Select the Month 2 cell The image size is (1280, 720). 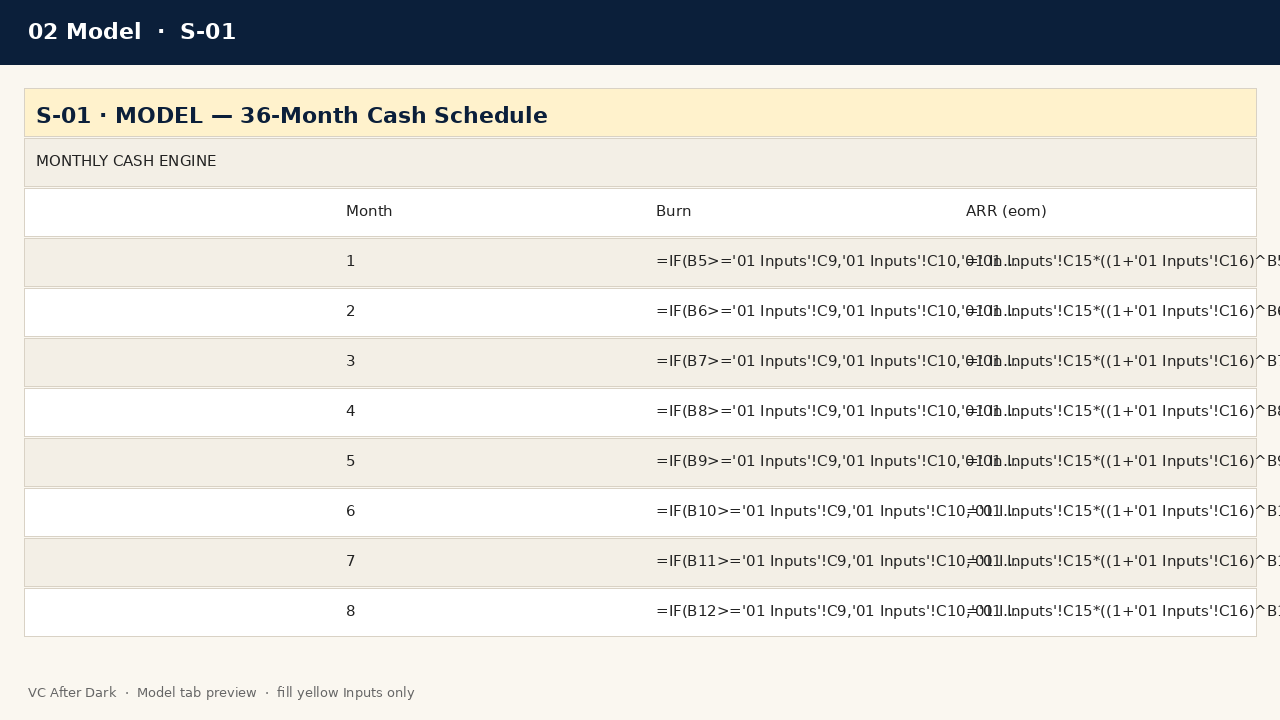click(x=489, y=312)
